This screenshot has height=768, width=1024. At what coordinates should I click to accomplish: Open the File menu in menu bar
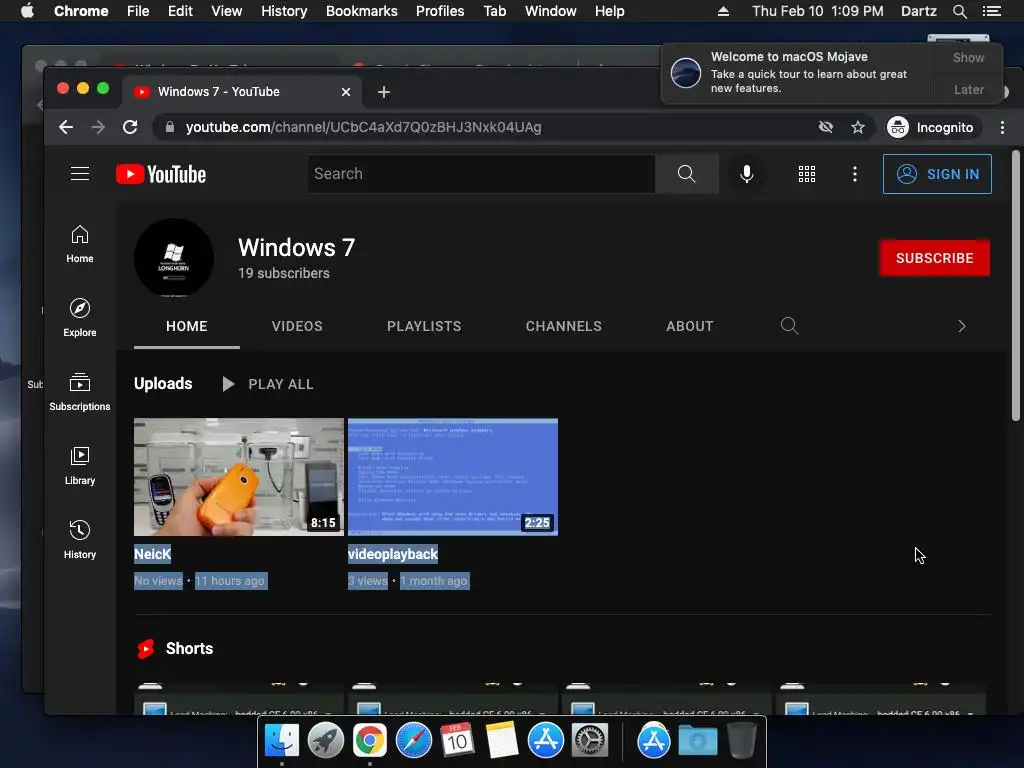pyautogui.click(x=138, y=11)
